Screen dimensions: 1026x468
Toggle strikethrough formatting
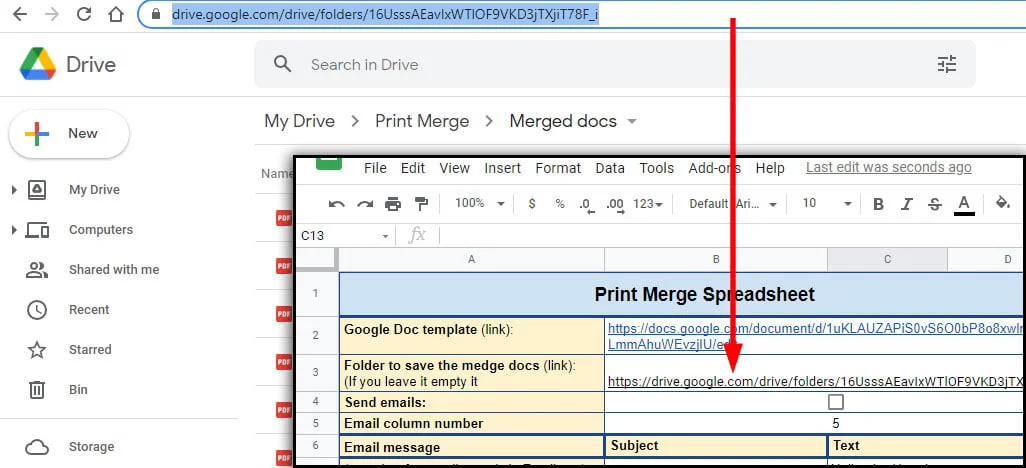tap(934, 204)
